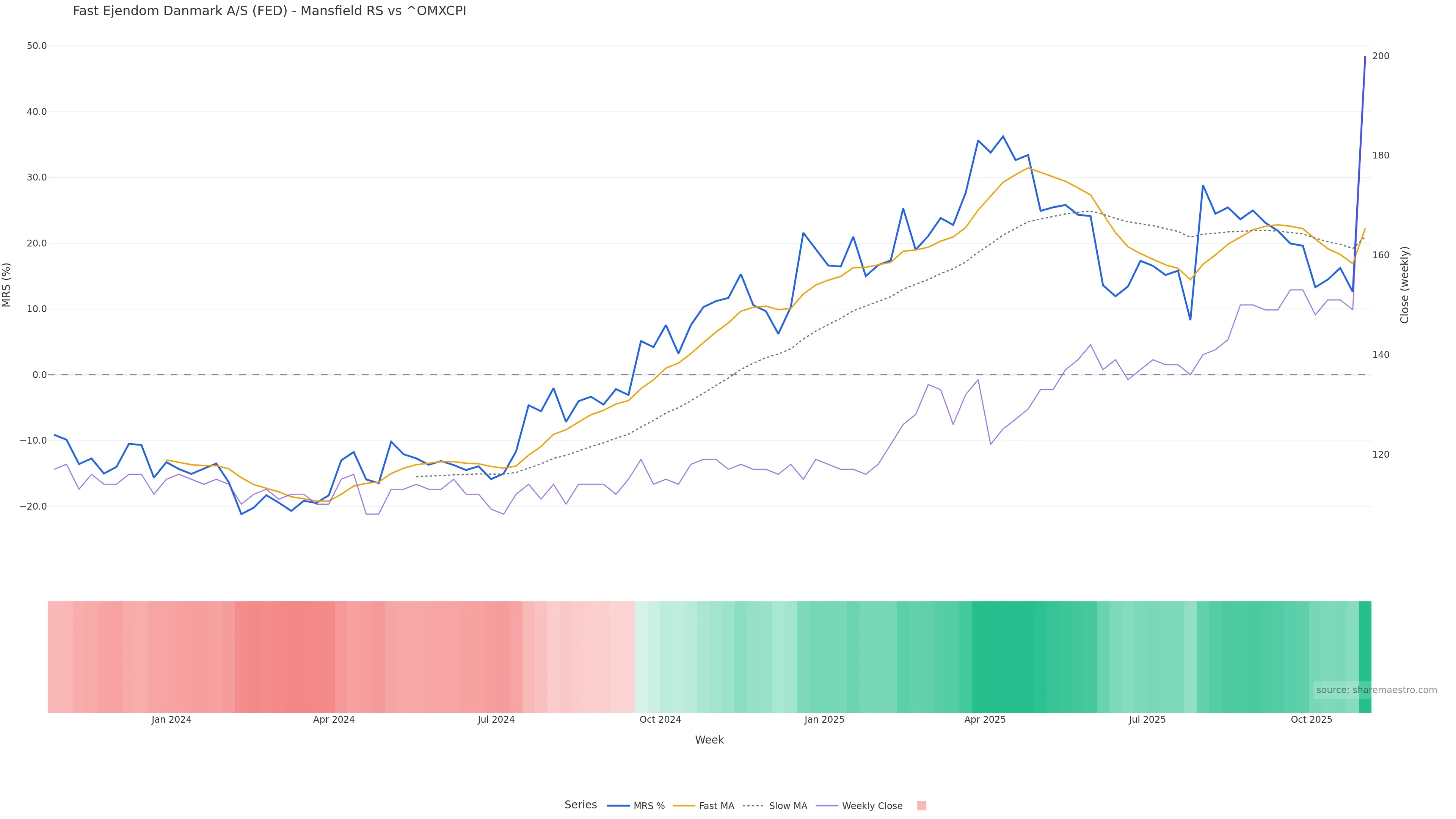Select the Apr 2024 x-axis tick label
This screenshot has width=1456, height=819.
334,720
